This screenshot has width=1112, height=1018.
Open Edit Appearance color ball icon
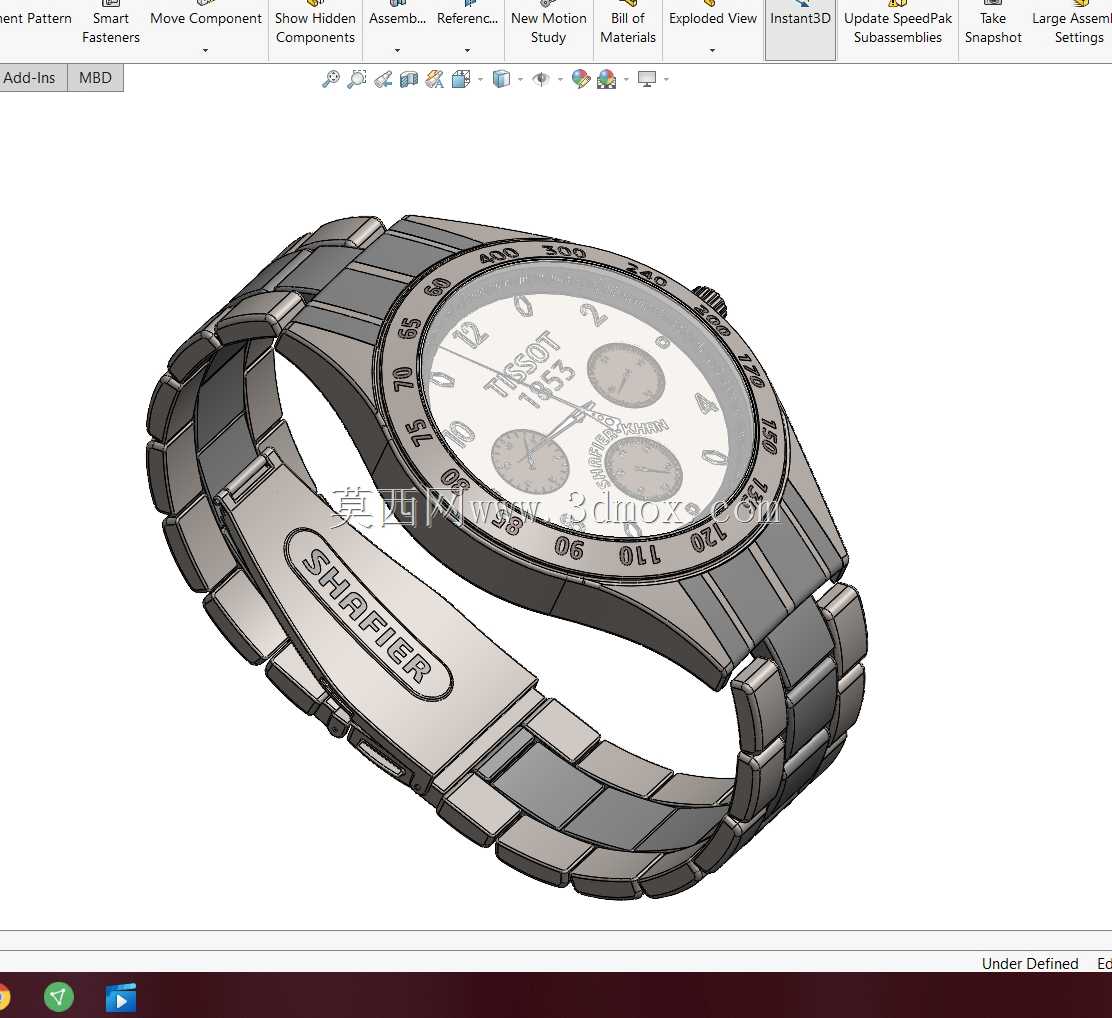[x=581, y=79]
